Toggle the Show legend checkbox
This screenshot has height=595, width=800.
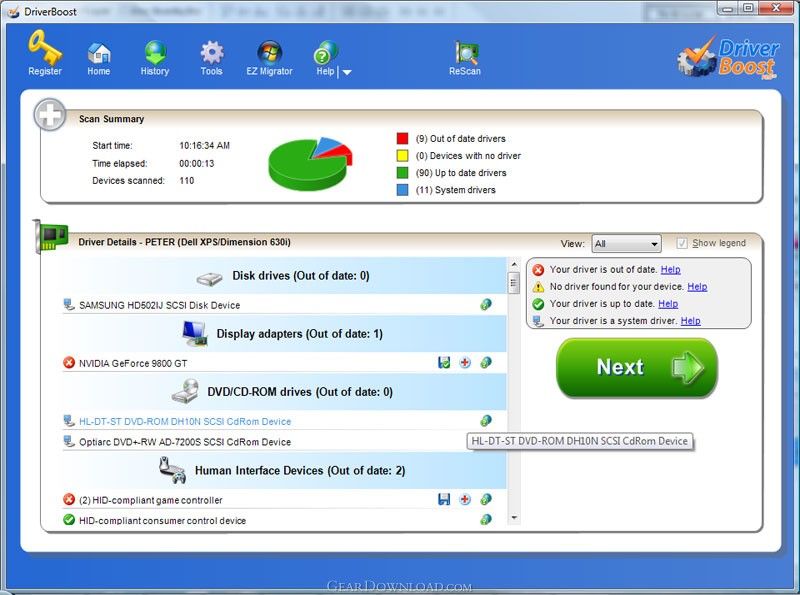pos(681,243)
